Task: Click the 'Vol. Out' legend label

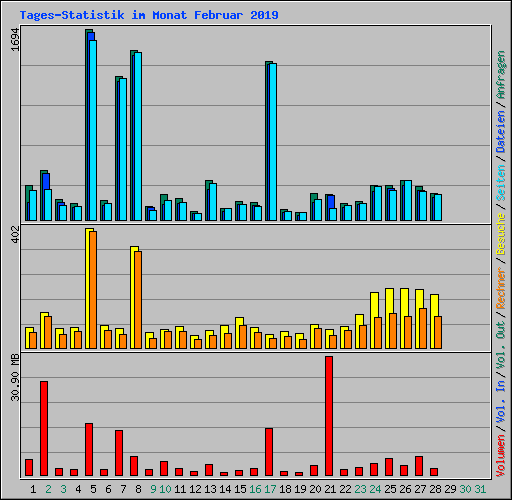Action: click(501, 345)
